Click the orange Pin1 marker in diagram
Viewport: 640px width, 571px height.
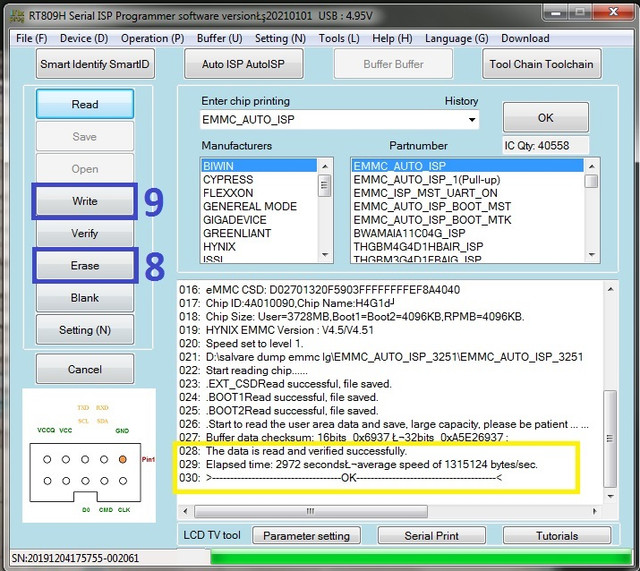click(x=122, y=459)
